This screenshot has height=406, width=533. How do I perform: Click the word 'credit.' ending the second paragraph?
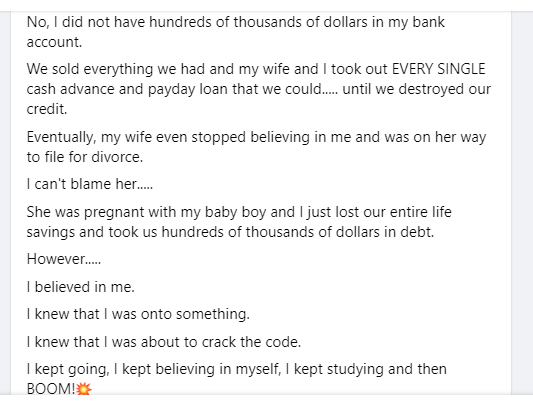[47, 109]
